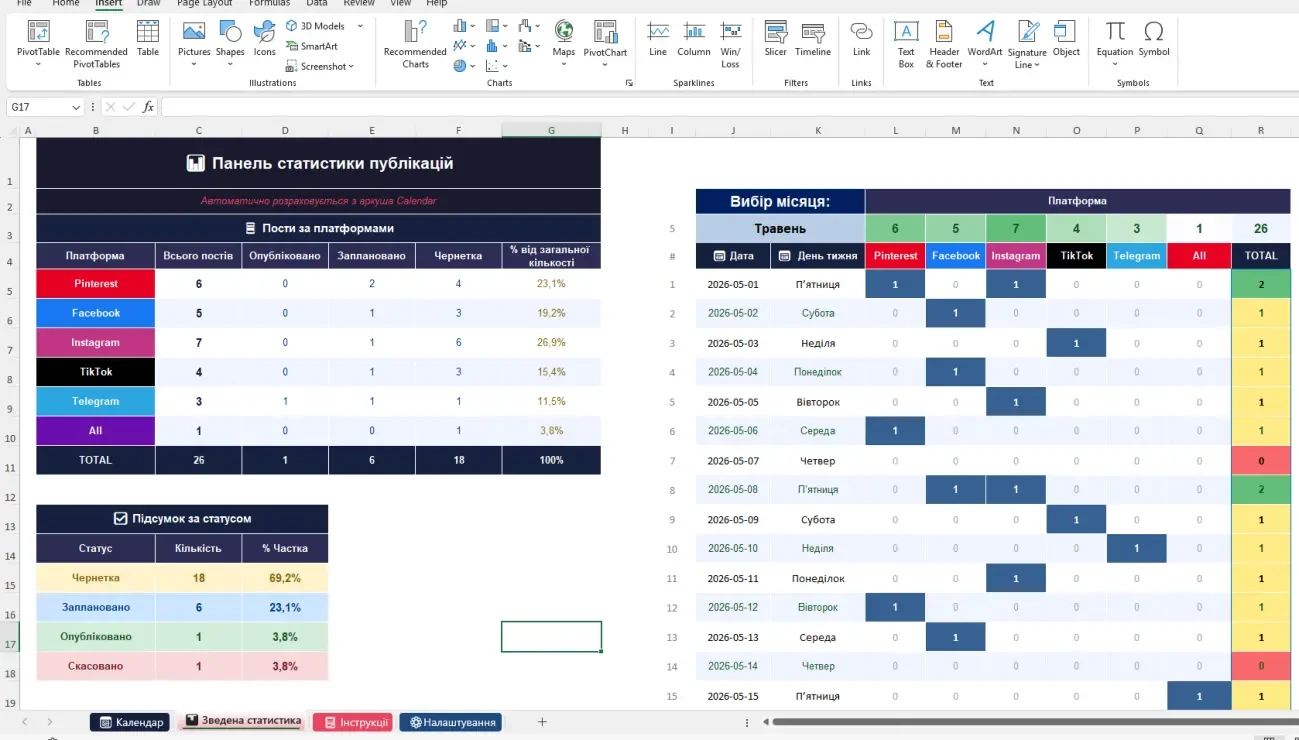This screenshot has width=1299, height=740.
Task: Open the Home ribbon tab
Action: (x=66, y=3)
